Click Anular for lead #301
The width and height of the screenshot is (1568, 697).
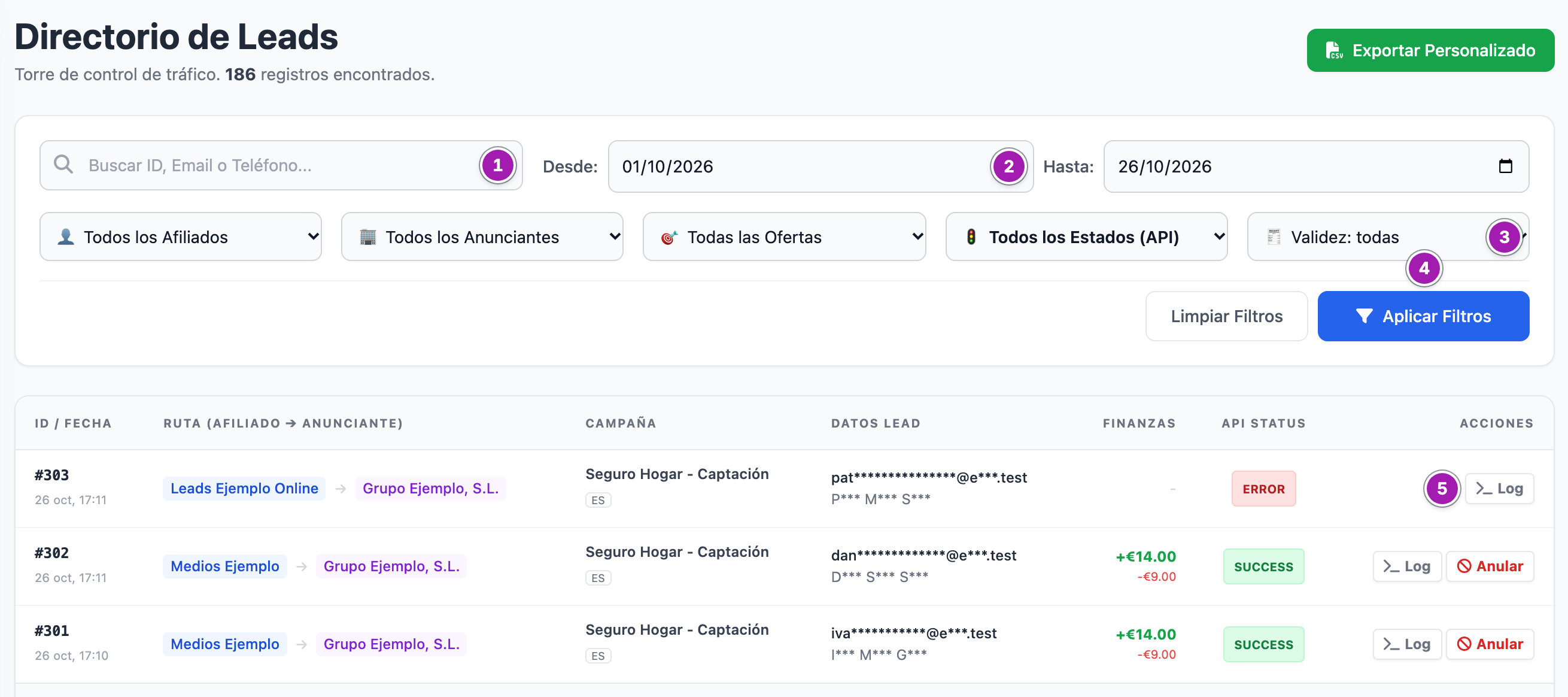click(1490, 644)
